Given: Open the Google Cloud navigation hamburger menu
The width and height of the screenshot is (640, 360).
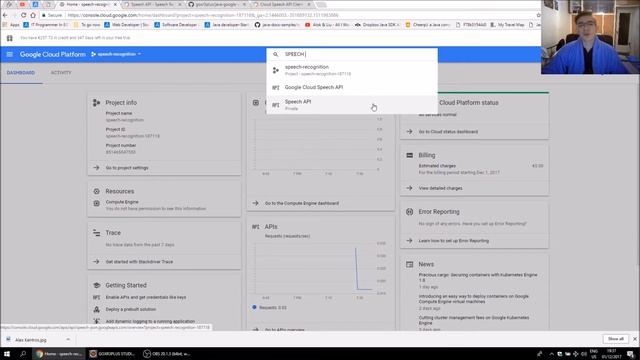Looking at the screenshot, I should tap(10, 54).
